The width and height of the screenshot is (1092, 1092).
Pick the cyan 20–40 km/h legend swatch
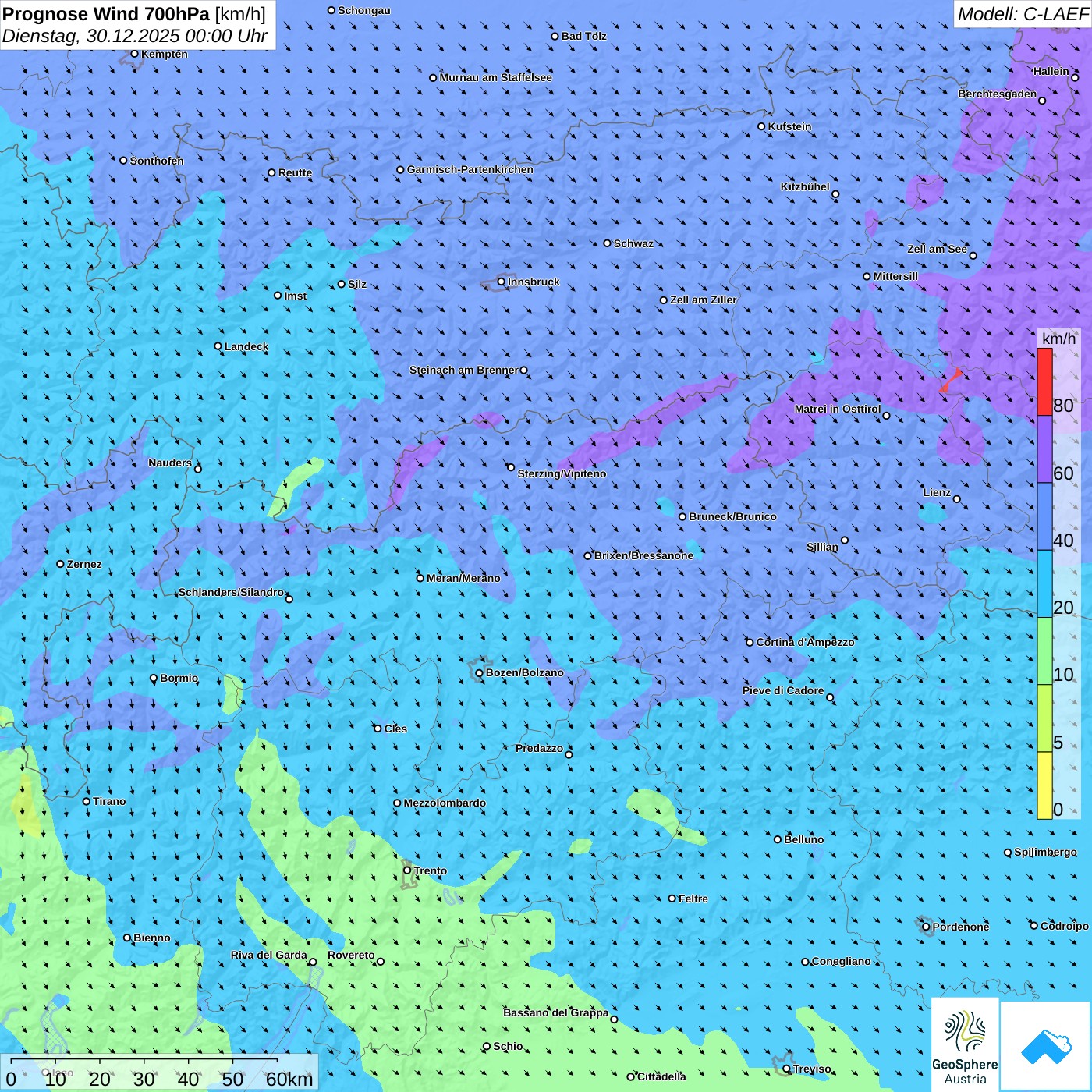pyautogui.click(x=1044, y=584)
